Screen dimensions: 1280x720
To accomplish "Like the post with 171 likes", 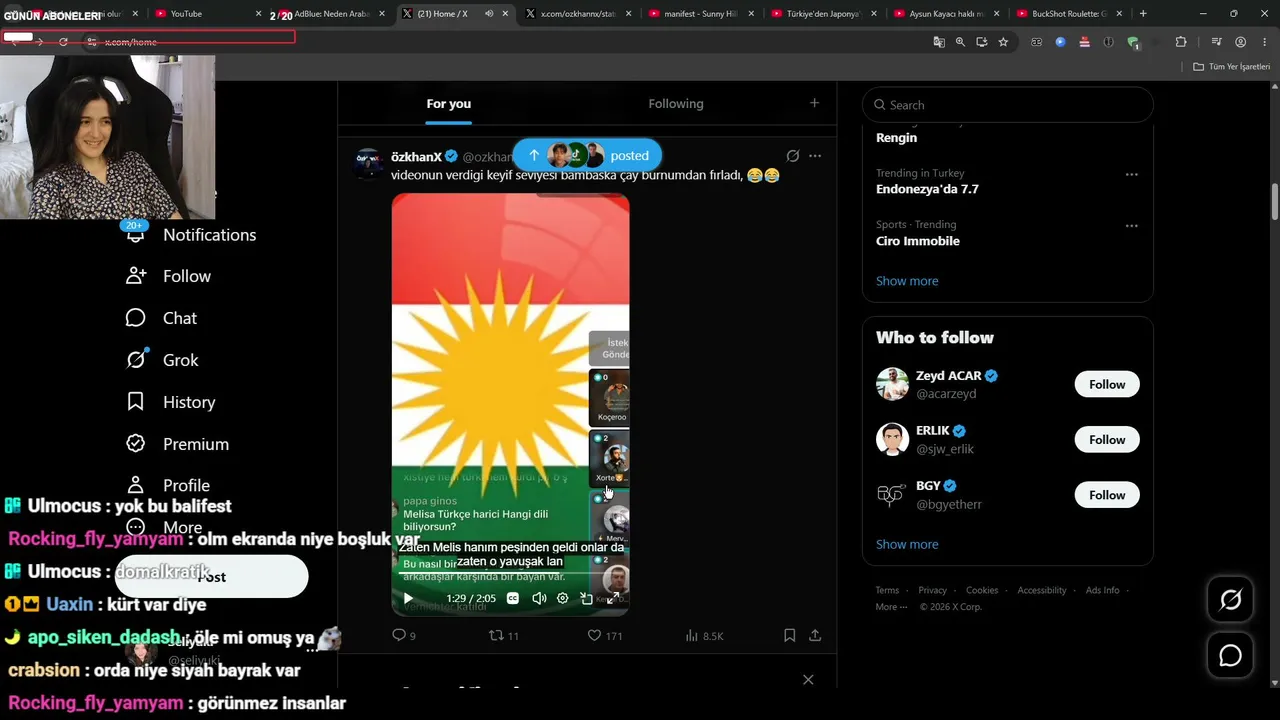I will pos(594,635).
